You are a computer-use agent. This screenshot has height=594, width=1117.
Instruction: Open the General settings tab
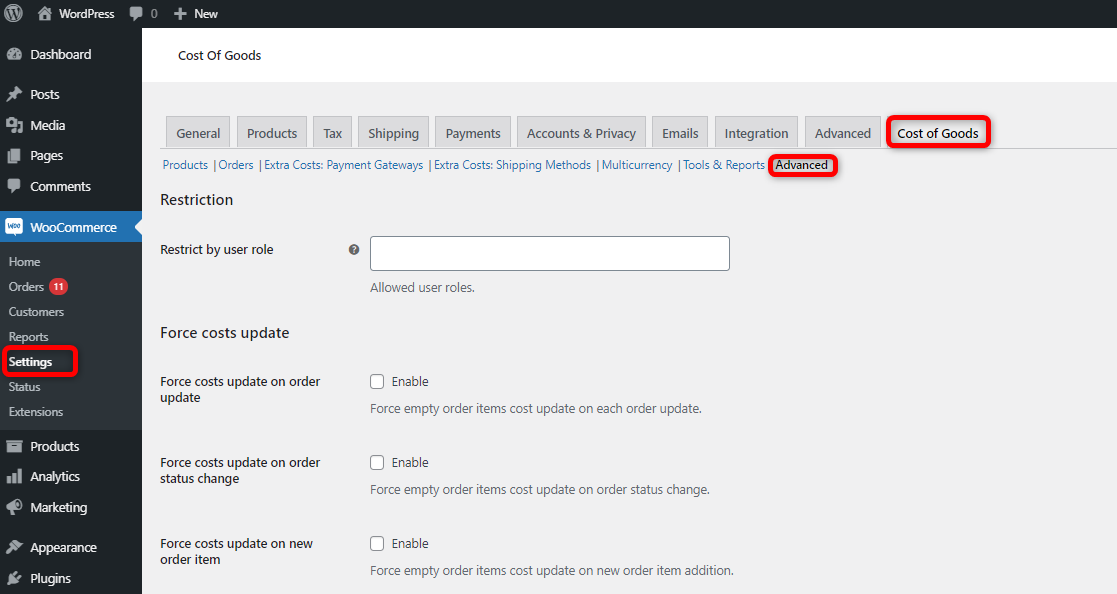[x=198, y=133]
